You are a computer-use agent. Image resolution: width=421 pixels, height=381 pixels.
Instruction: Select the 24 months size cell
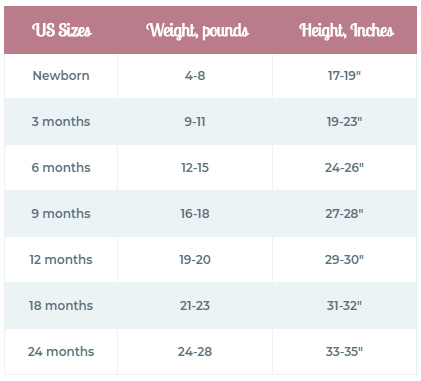pyautogui.click(x=61, y=352)
